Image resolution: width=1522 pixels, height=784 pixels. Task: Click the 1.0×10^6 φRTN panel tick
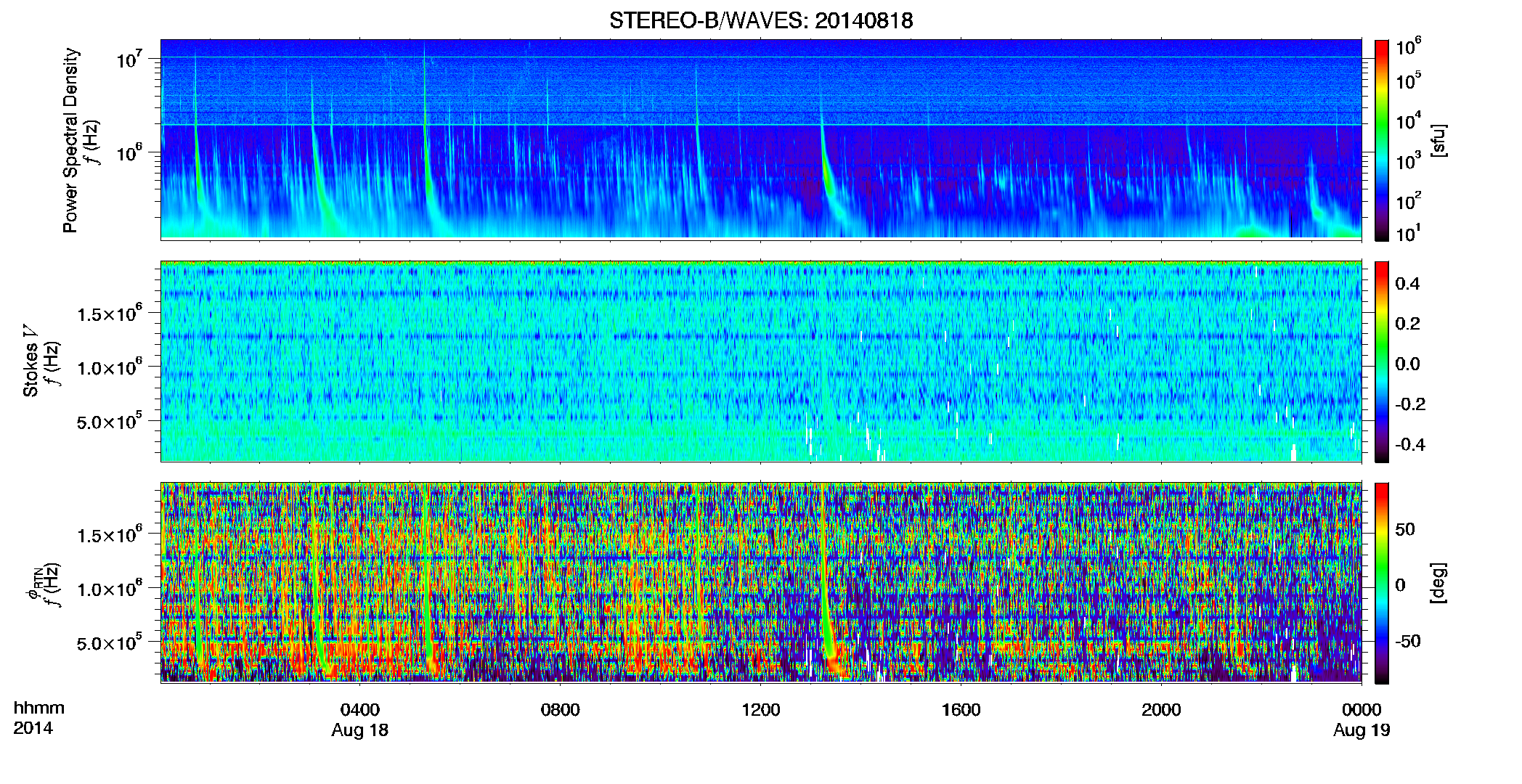point(110,588)
